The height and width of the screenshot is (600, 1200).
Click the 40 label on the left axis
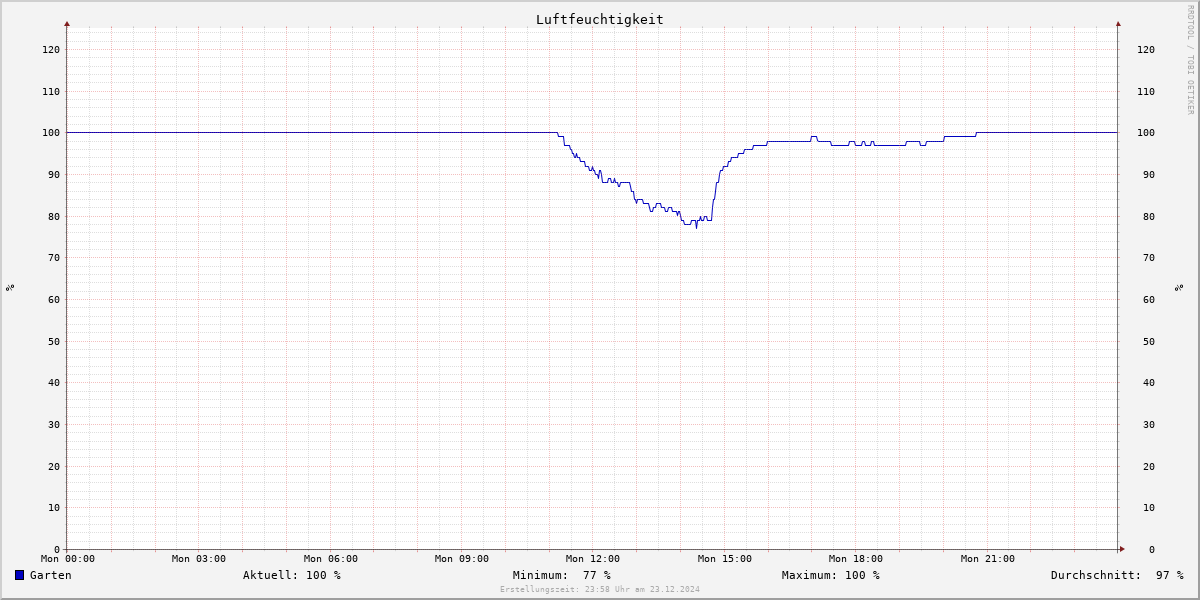[x=54, y=383]
